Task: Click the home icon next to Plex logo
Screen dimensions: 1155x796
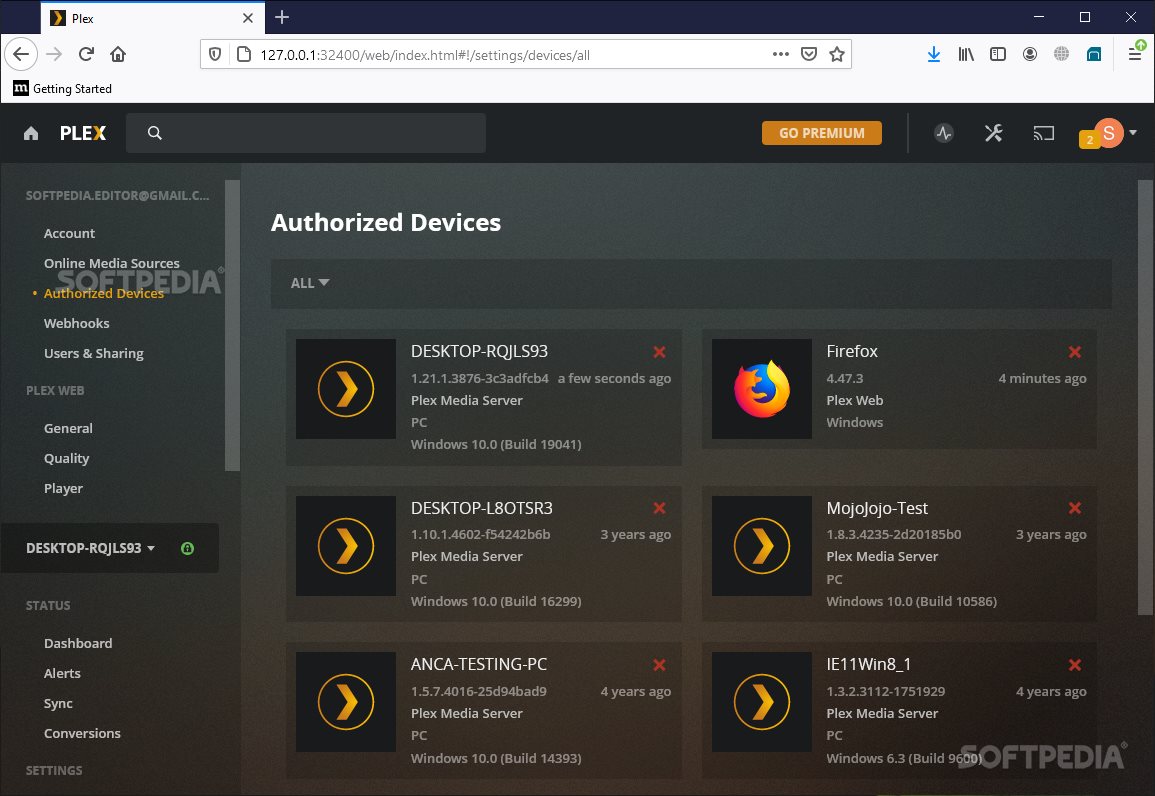Action: pyautogui.click(x=30, y=132)
